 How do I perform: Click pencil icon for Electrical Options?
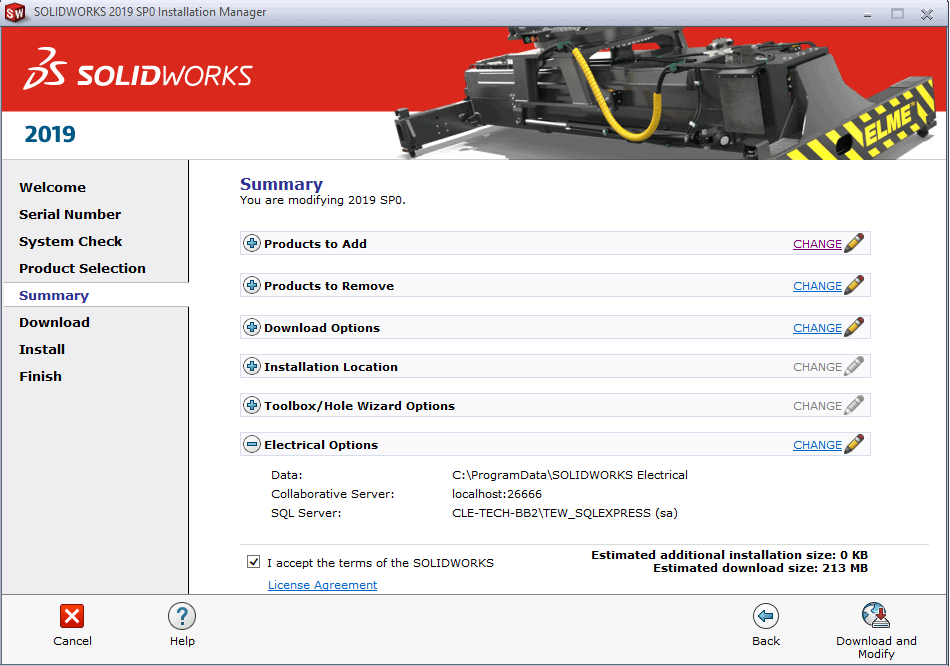tap(854, 444)
